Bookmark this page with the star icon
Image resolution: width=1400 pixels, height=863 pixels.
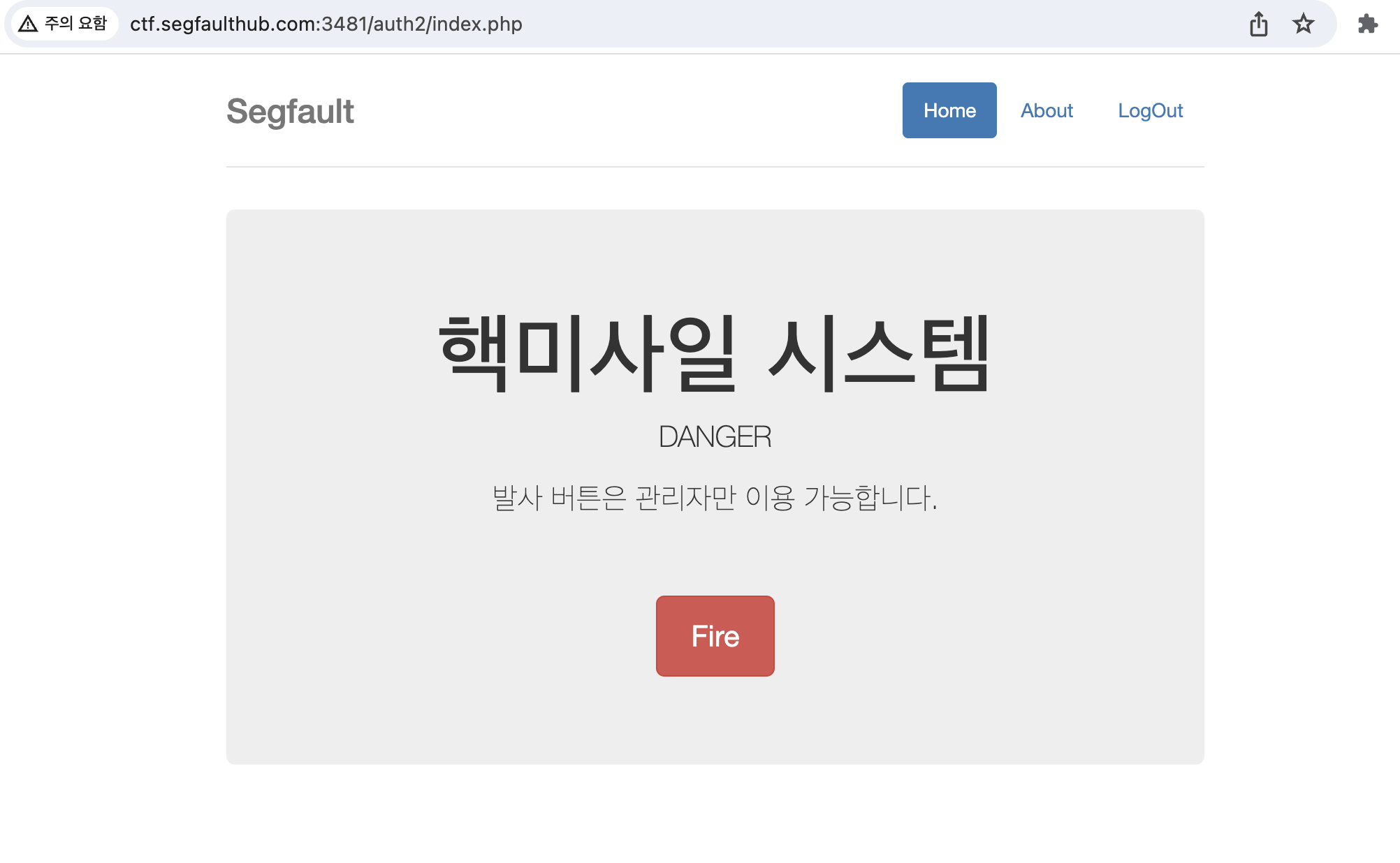(1303, 24)
